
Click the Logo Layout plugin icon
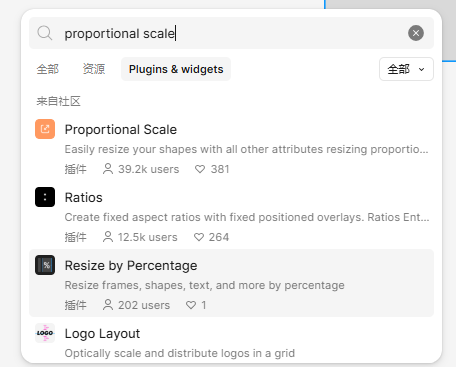(x=45, y=333)
